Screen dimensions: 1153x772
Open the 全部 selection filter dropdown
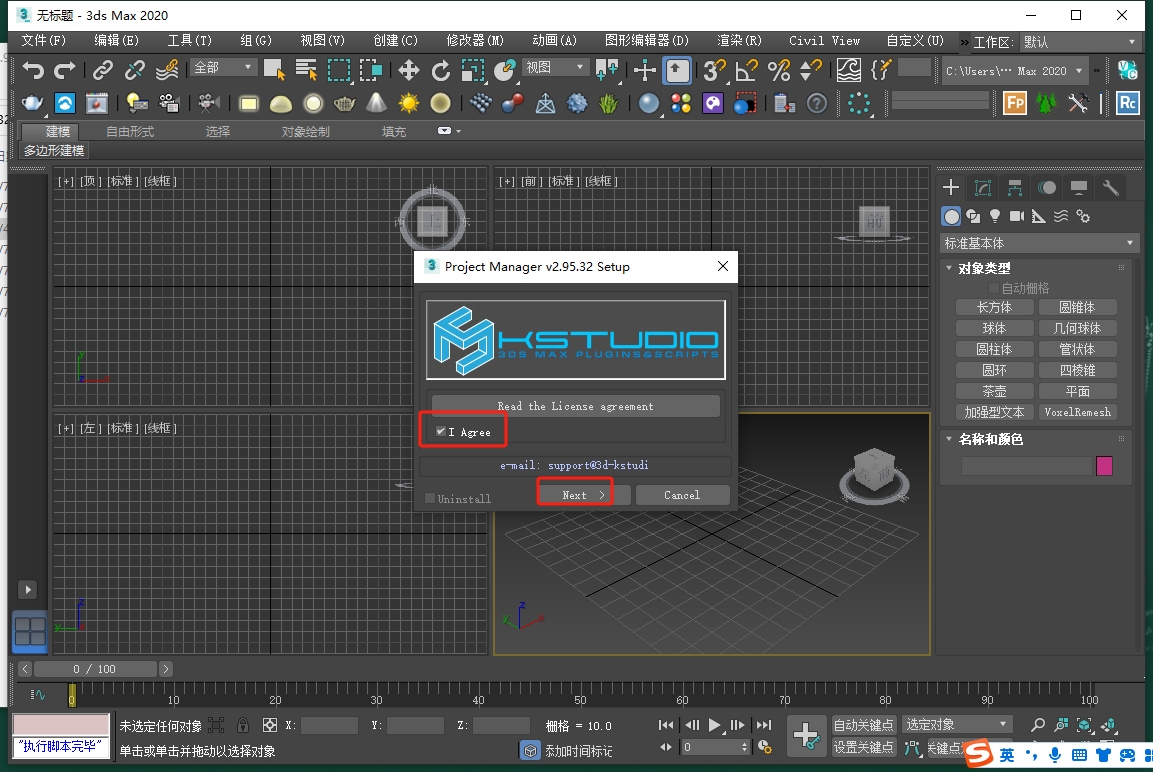point(223,68)
